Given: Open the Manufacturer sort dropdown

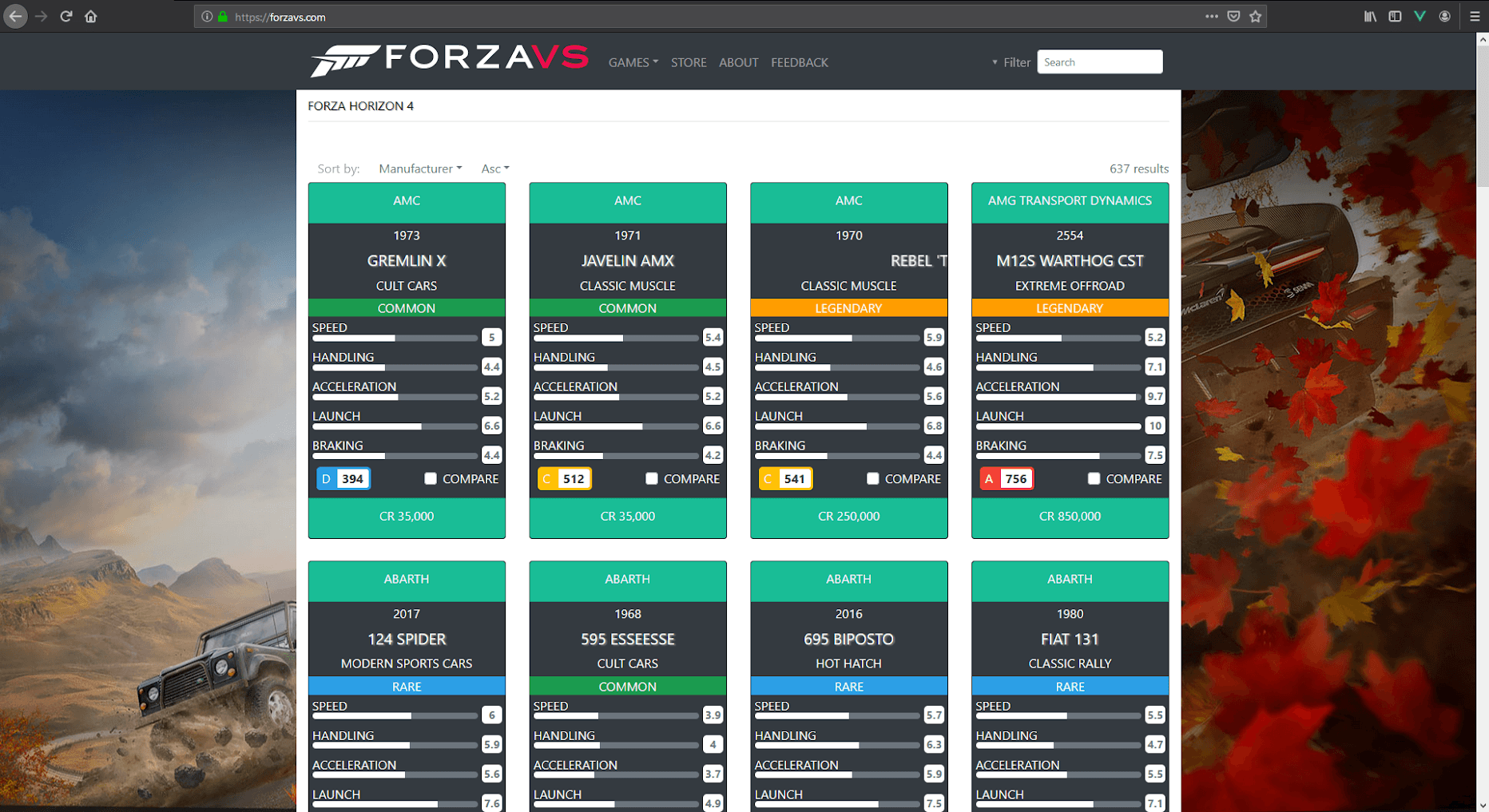Looking at the screenshot, I should 420,168.
